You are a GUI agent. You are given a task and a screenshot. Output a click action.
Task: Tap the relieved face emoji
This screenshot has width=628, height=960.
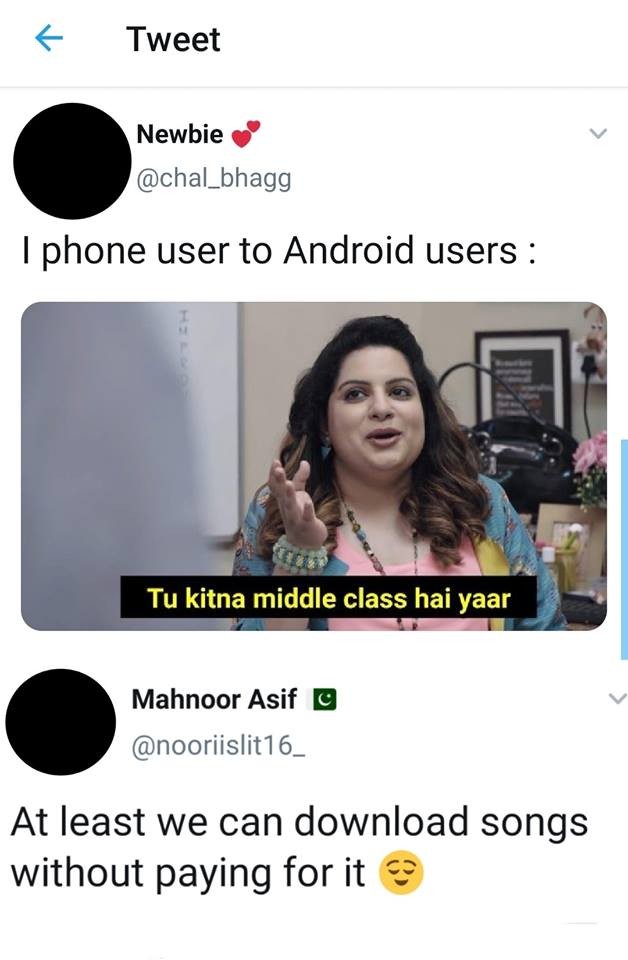coord(402,874)
